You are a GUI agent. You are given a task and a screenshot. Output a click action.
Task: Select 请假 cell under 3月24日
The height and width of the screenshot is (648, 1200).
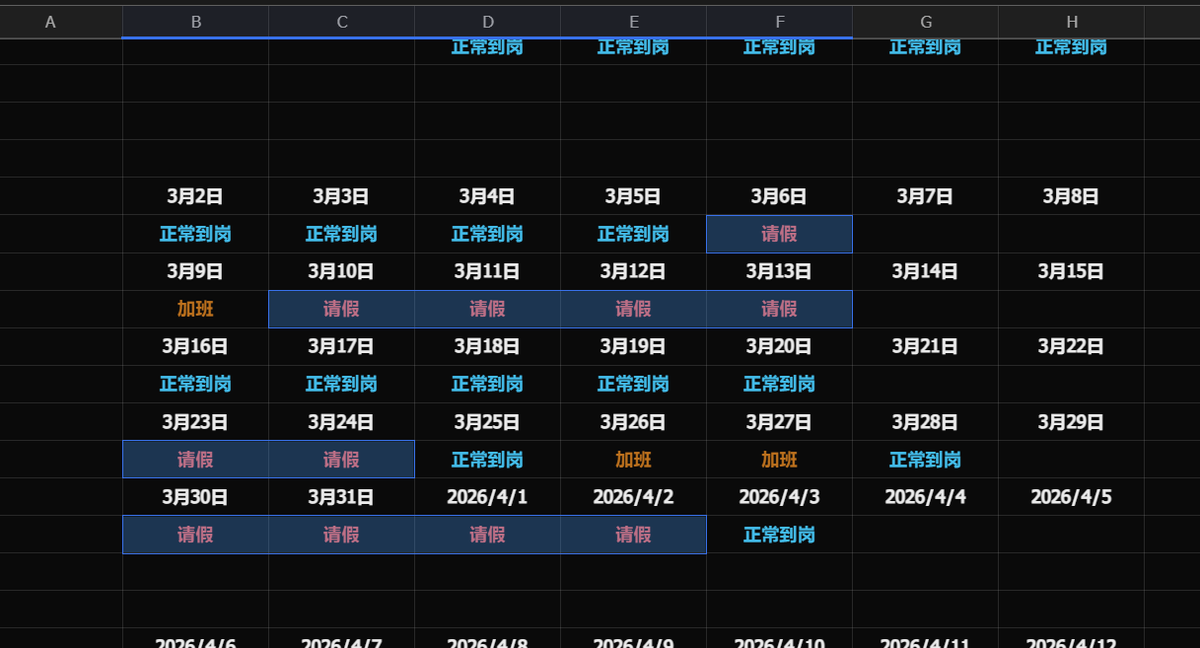[342, 460]
